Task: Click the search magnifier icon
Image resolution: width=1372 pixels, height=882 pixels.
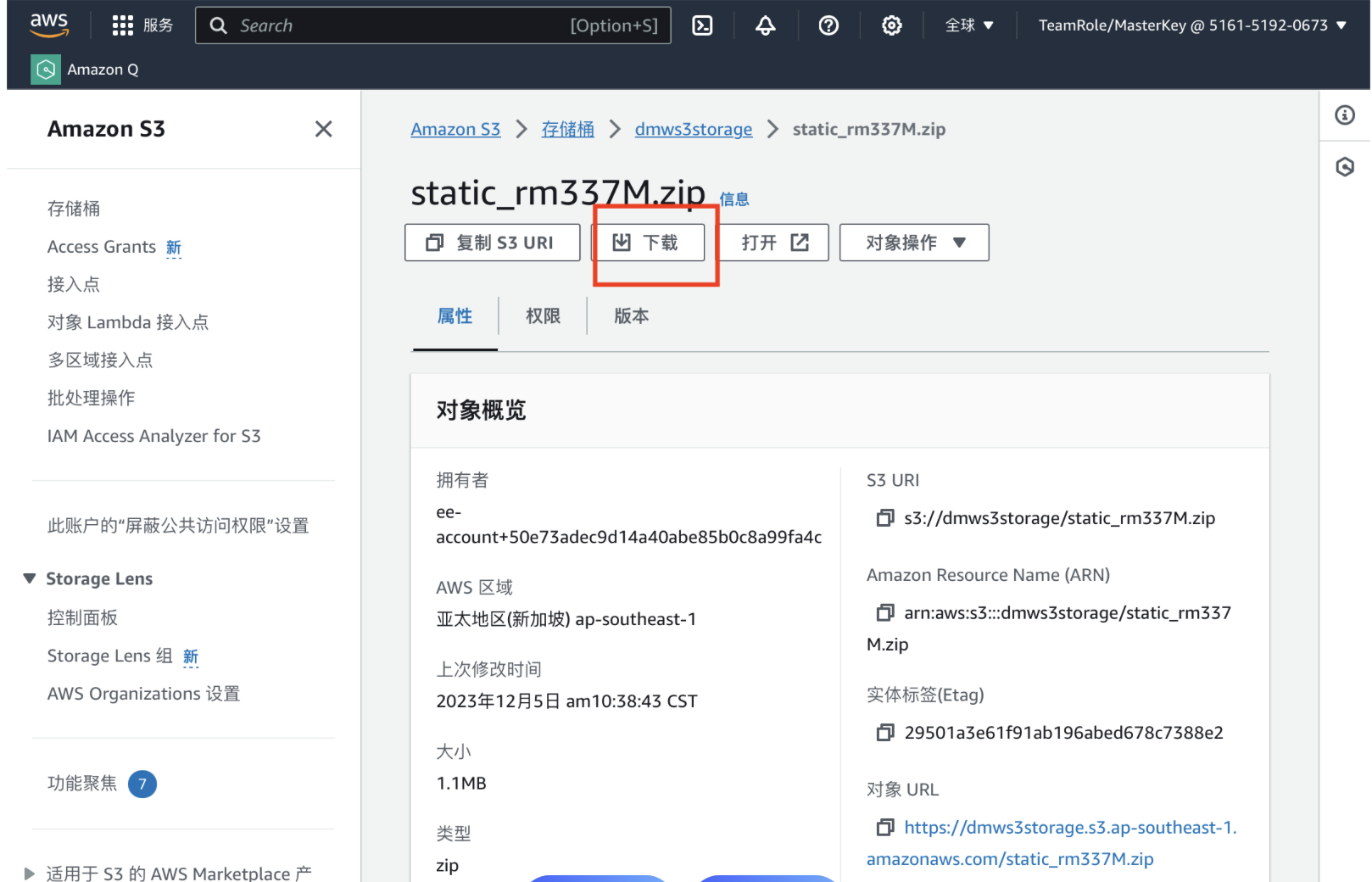Action: click(218, 25)
